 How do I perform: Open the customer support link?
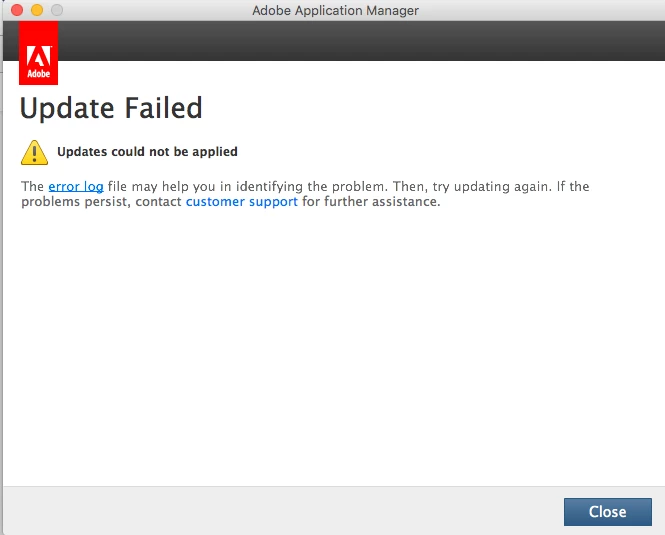coord(242,202)
